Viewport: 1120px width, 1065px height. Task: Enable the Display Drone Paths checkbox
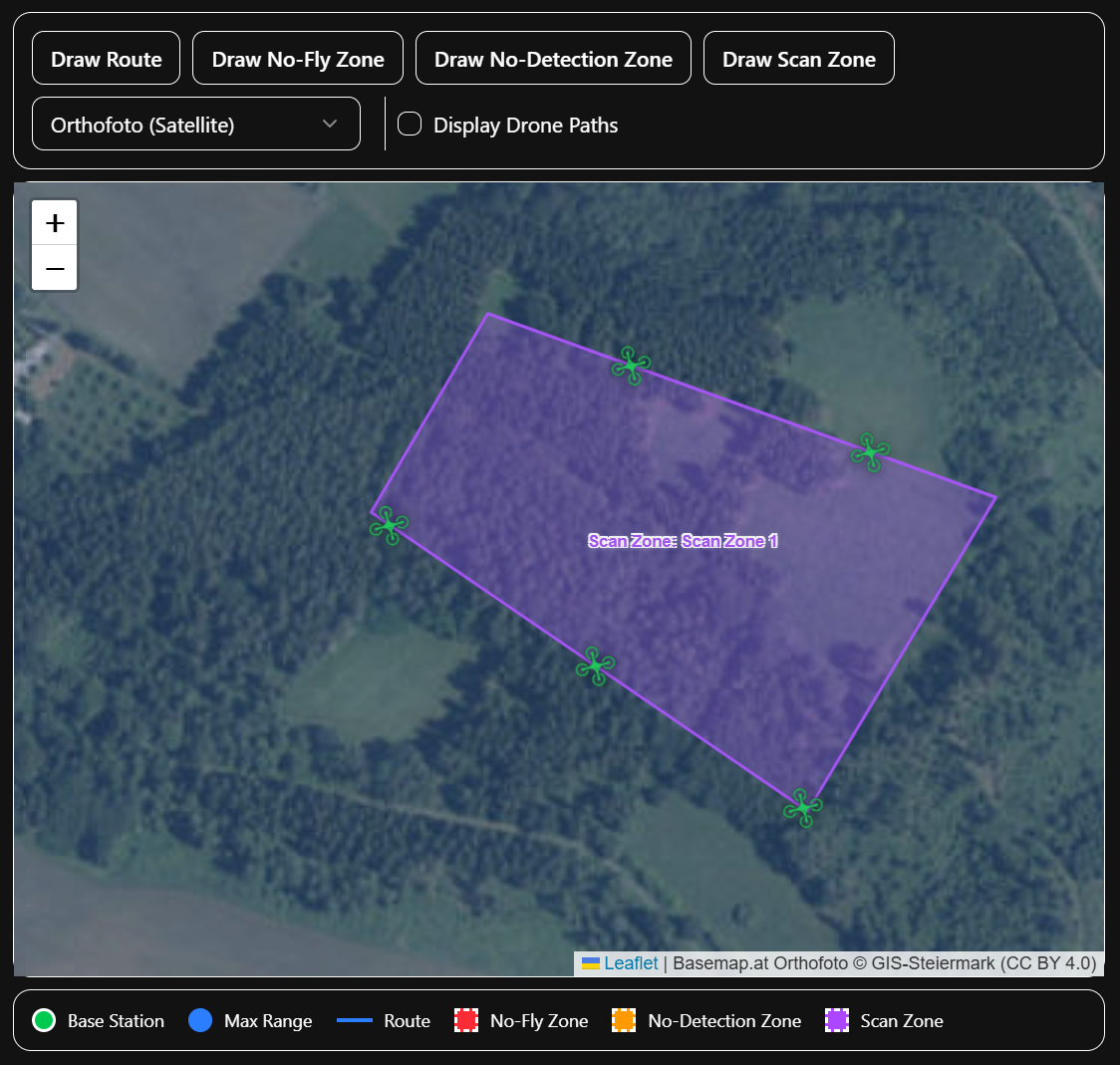click(x=410, y=124)
